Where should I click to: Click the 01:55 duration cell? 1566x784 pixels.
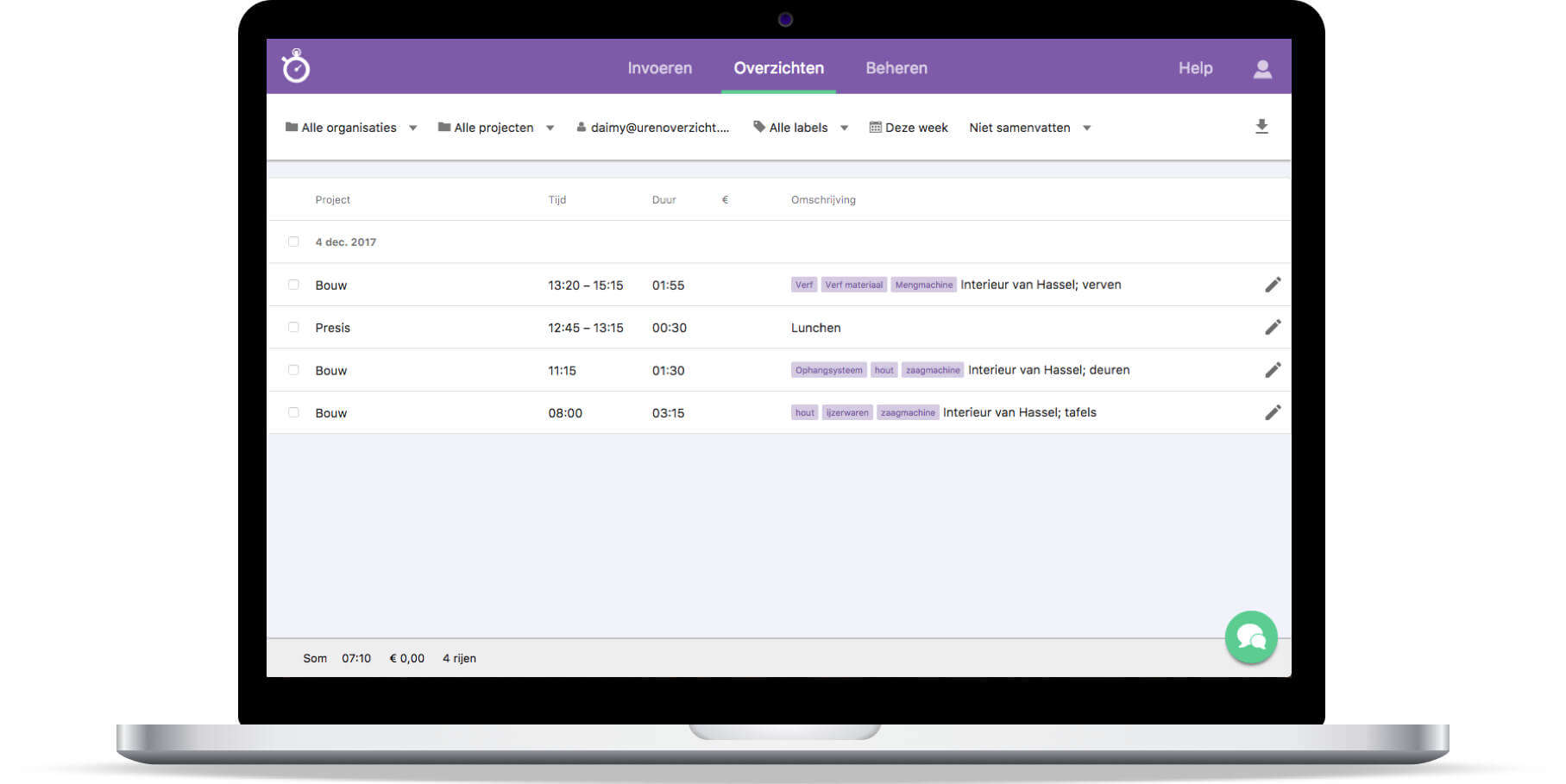pyautogui.click(x=669, y=285)
